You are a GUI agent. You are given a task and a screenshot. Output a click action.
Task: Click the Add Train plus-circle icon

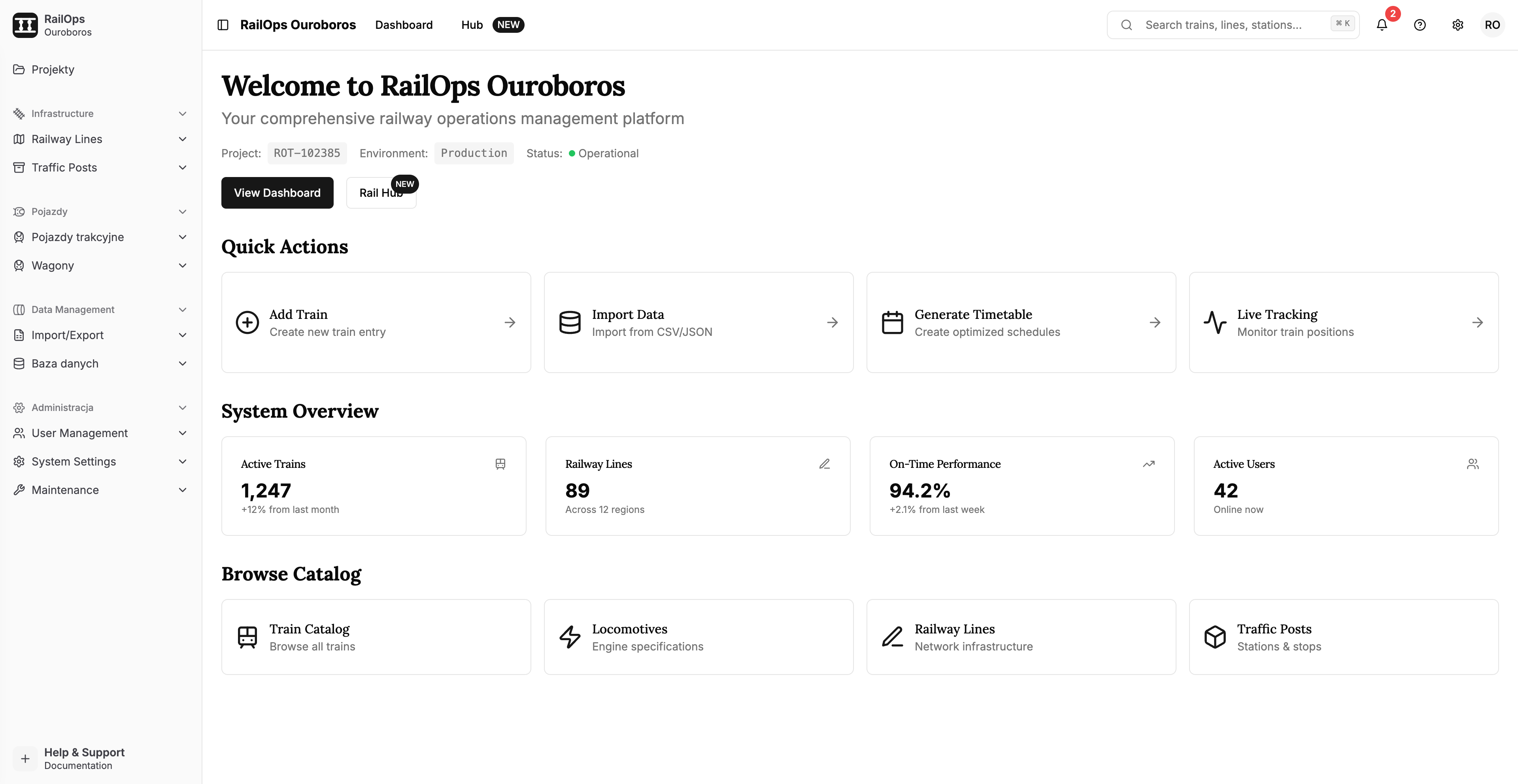click(x=247, y=322)
